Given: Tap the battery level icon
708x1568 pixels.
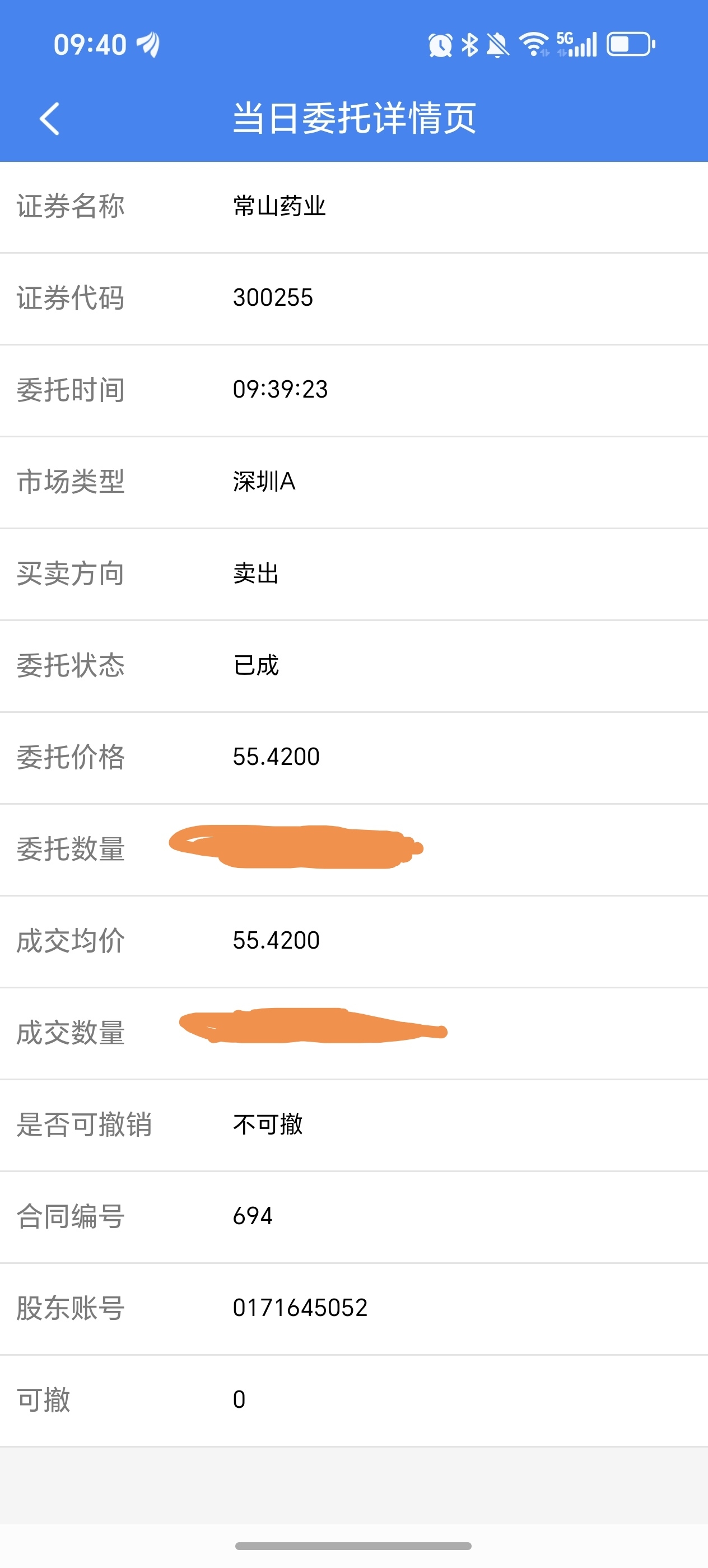Looking at the screenshot, I should [x=631, y=44].
